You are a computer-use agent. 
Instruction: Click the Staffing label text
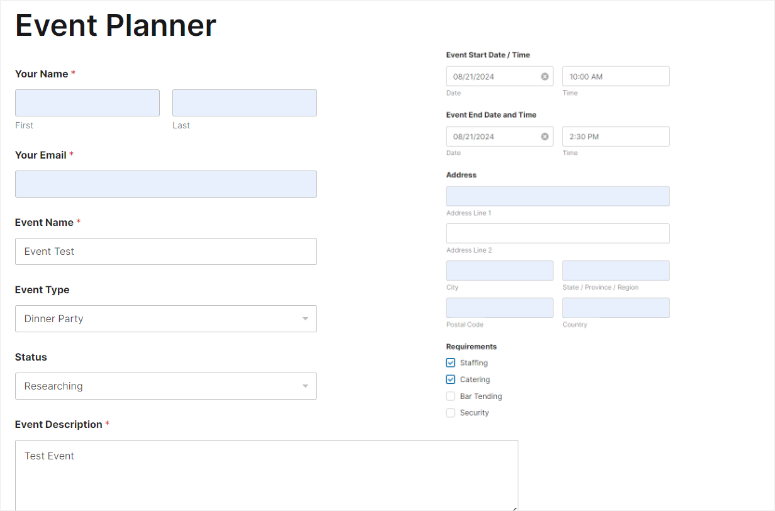(x=474, y=363)
